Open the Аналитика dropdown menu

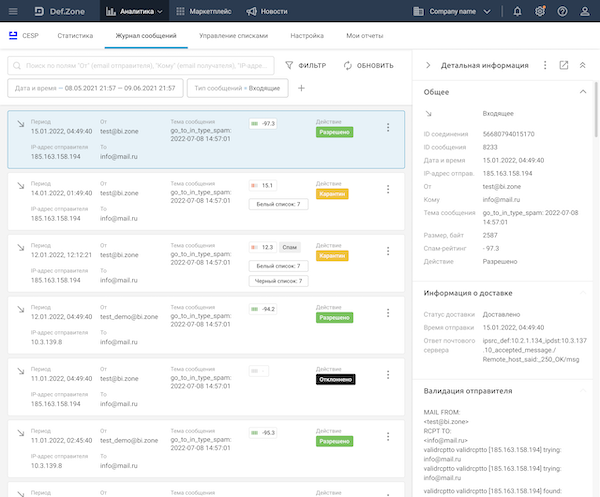click(134, 11)
